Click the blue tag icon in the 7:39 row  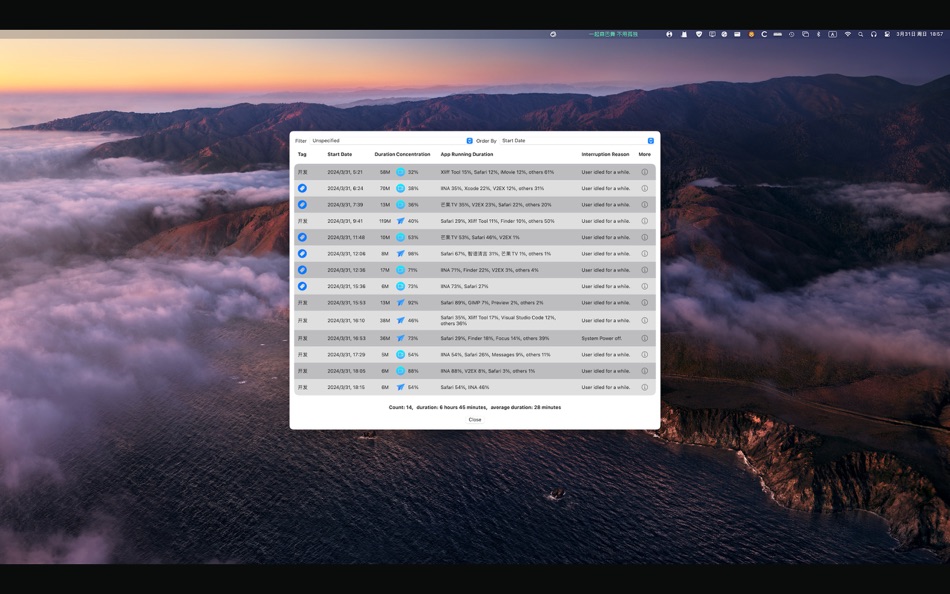point(302,205)
